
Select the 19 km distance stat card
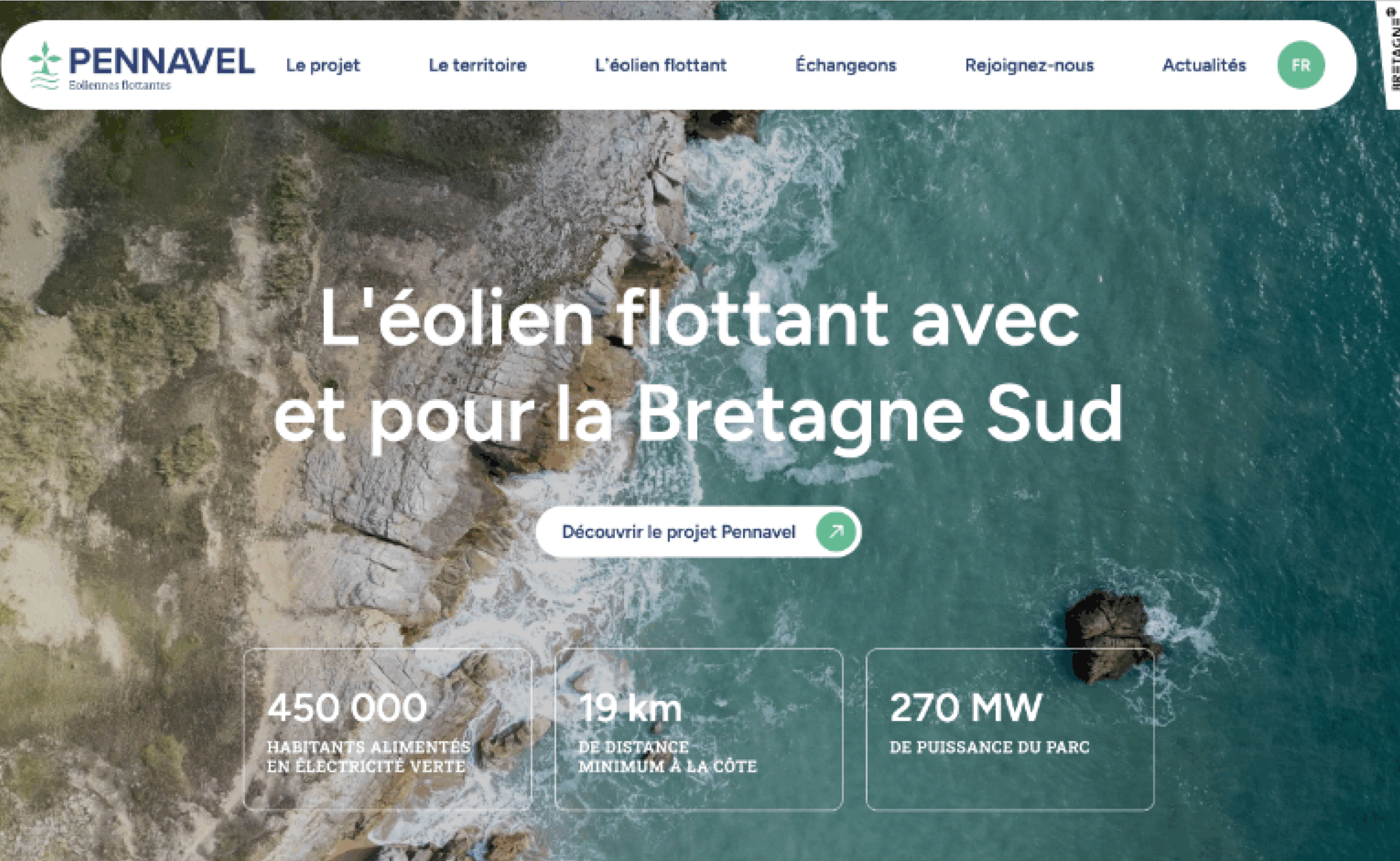pyautogui.click(x=698, y=729)
